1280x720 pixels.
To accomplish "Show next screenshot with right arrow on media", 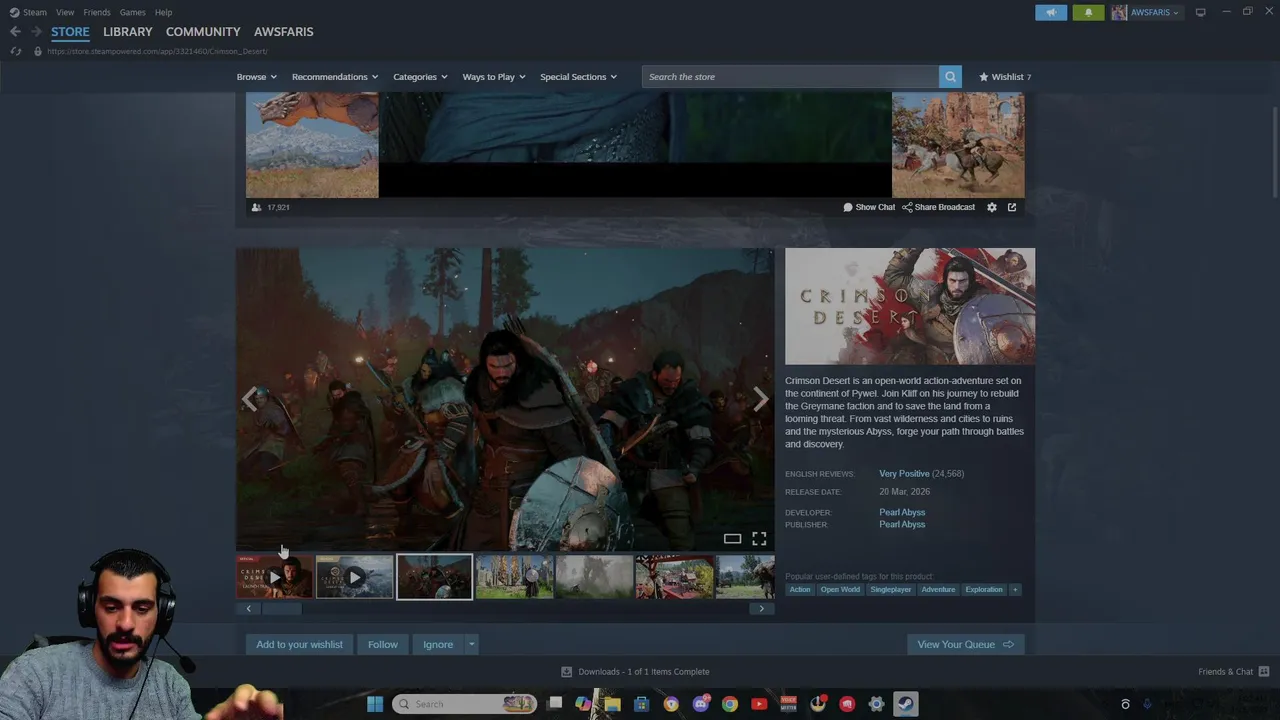I will click(761, 399).
